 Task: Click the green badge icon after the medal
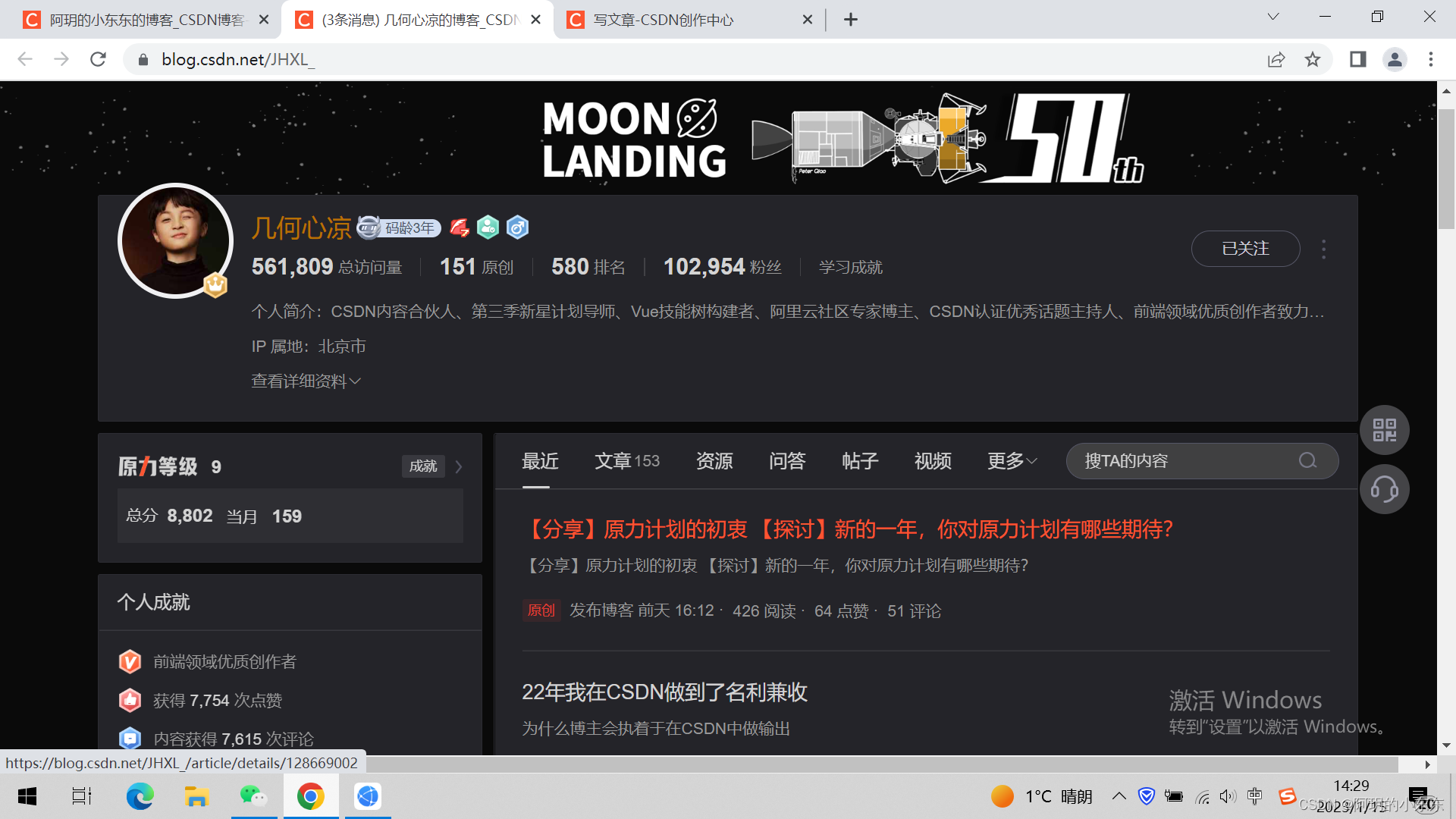pos(488,227)
